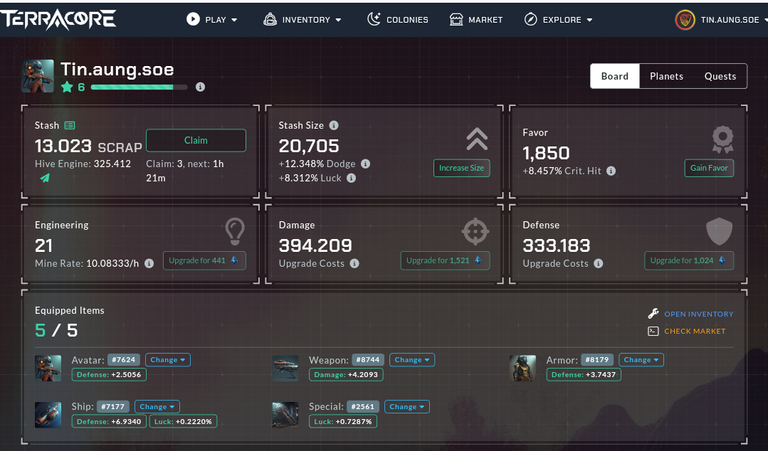Click the Crit. Hit info icon
Viewport: 768px width, 451px height.
[611, 171]
